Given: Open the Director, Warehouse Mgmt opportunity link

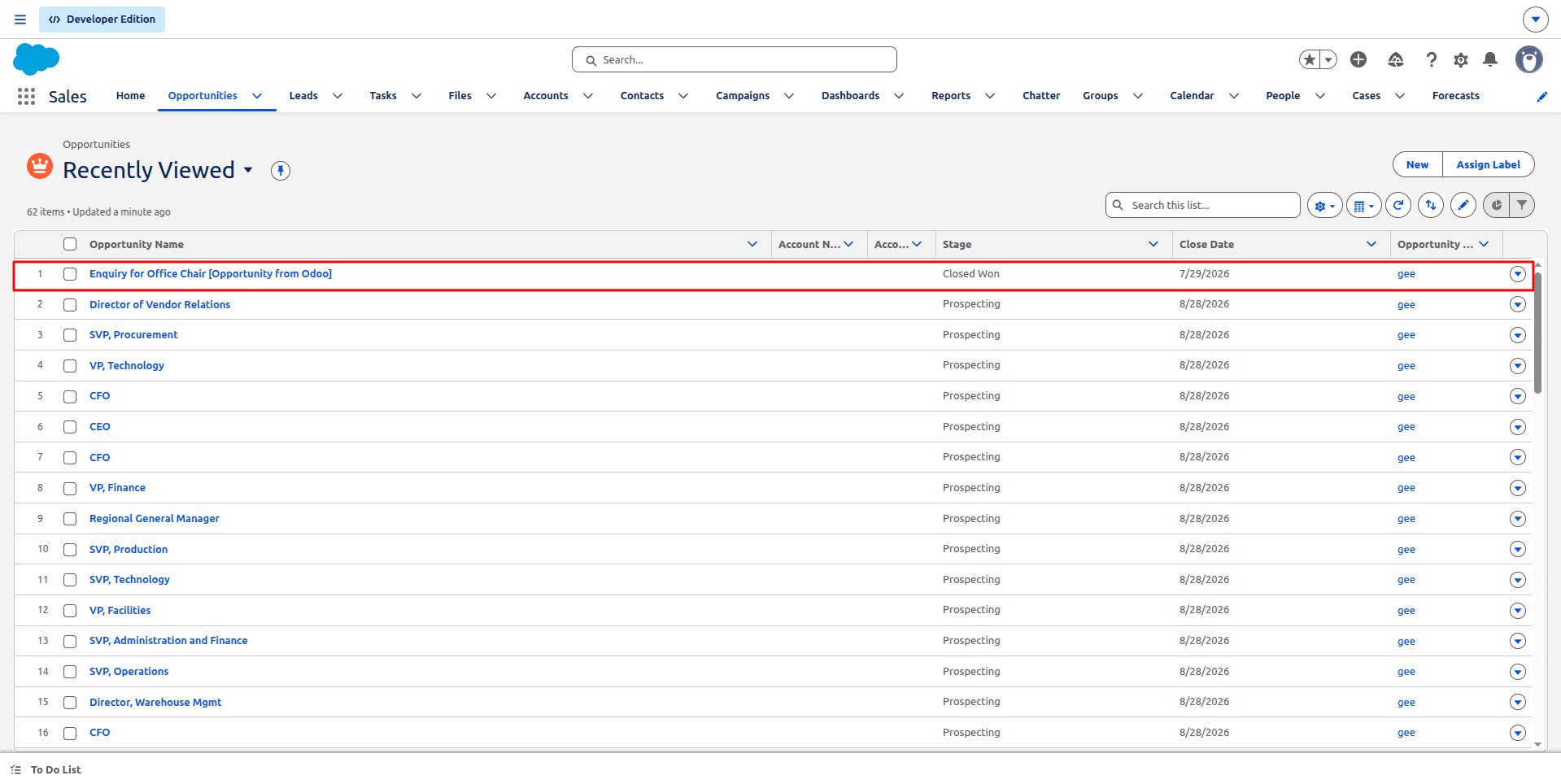Looking at the screenshot, I should click(x=155, y=703).
